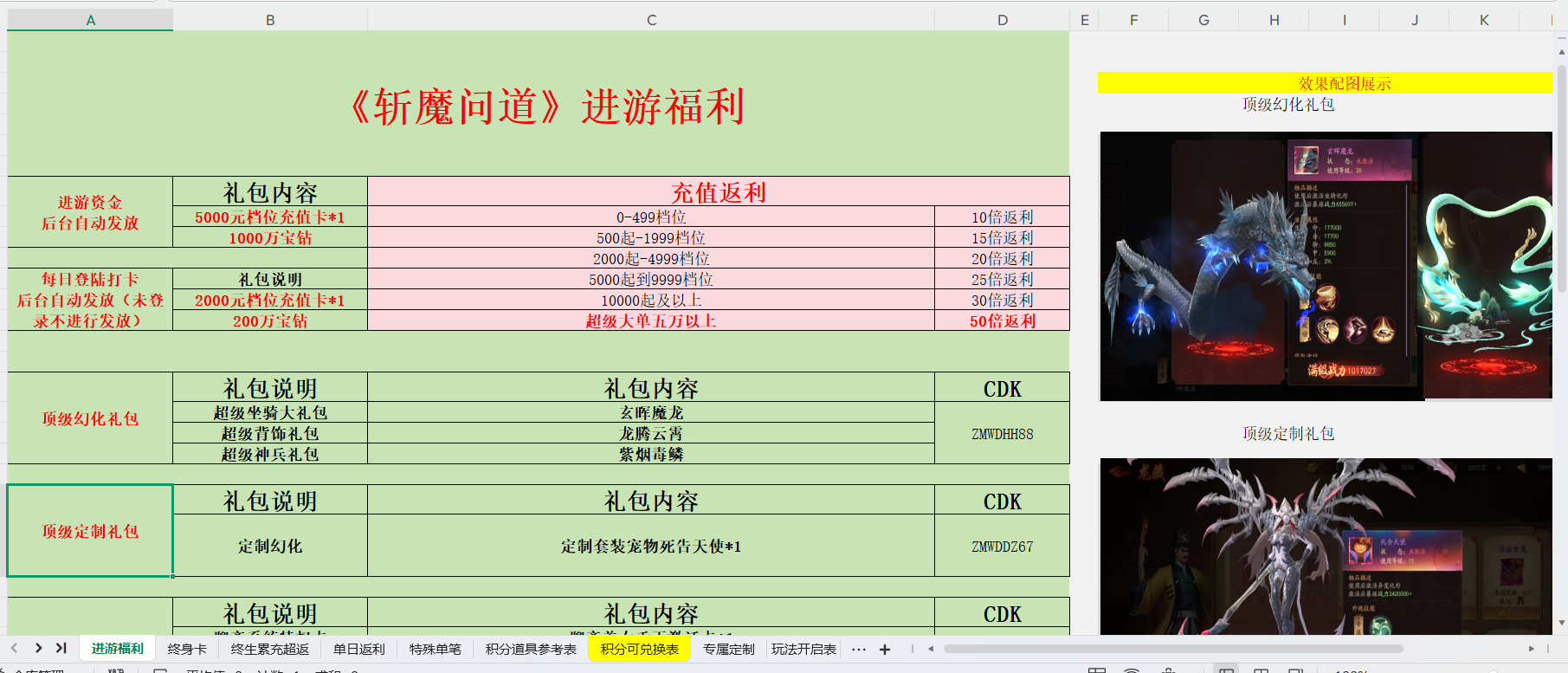Screen dimensions: 1568x673
Task: Click the previous sheet arrow
Action: point(14,648)
